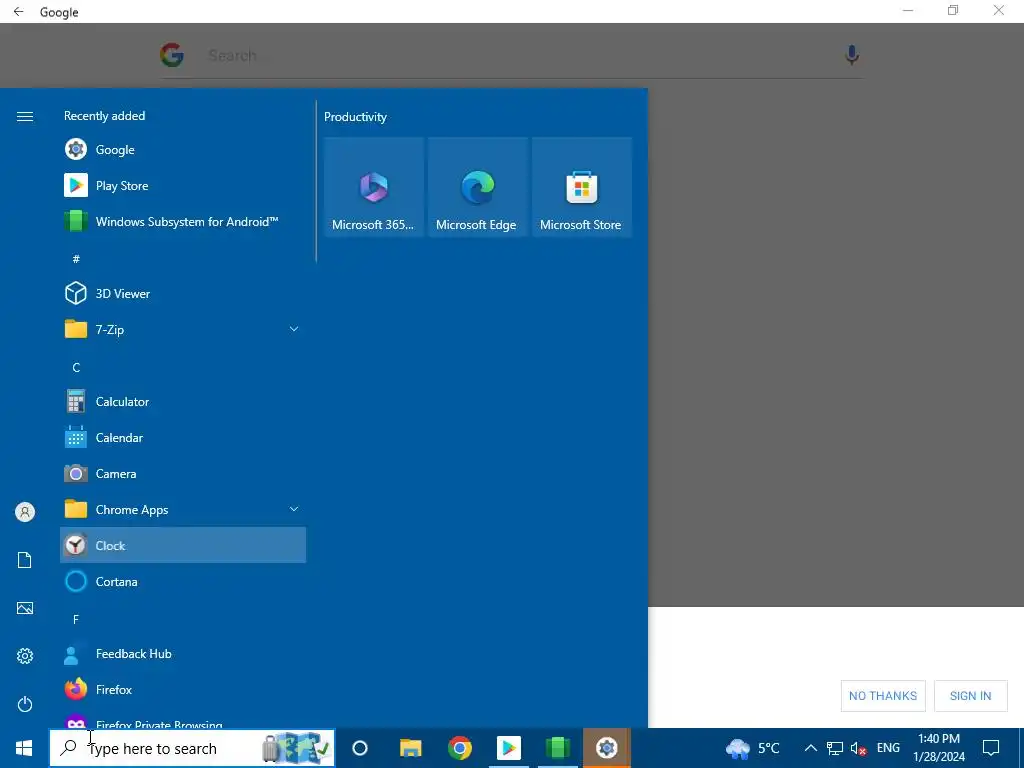This screenshot has width=1024, height=768.
Task: Open the Camera app
Action: [183, 473]
